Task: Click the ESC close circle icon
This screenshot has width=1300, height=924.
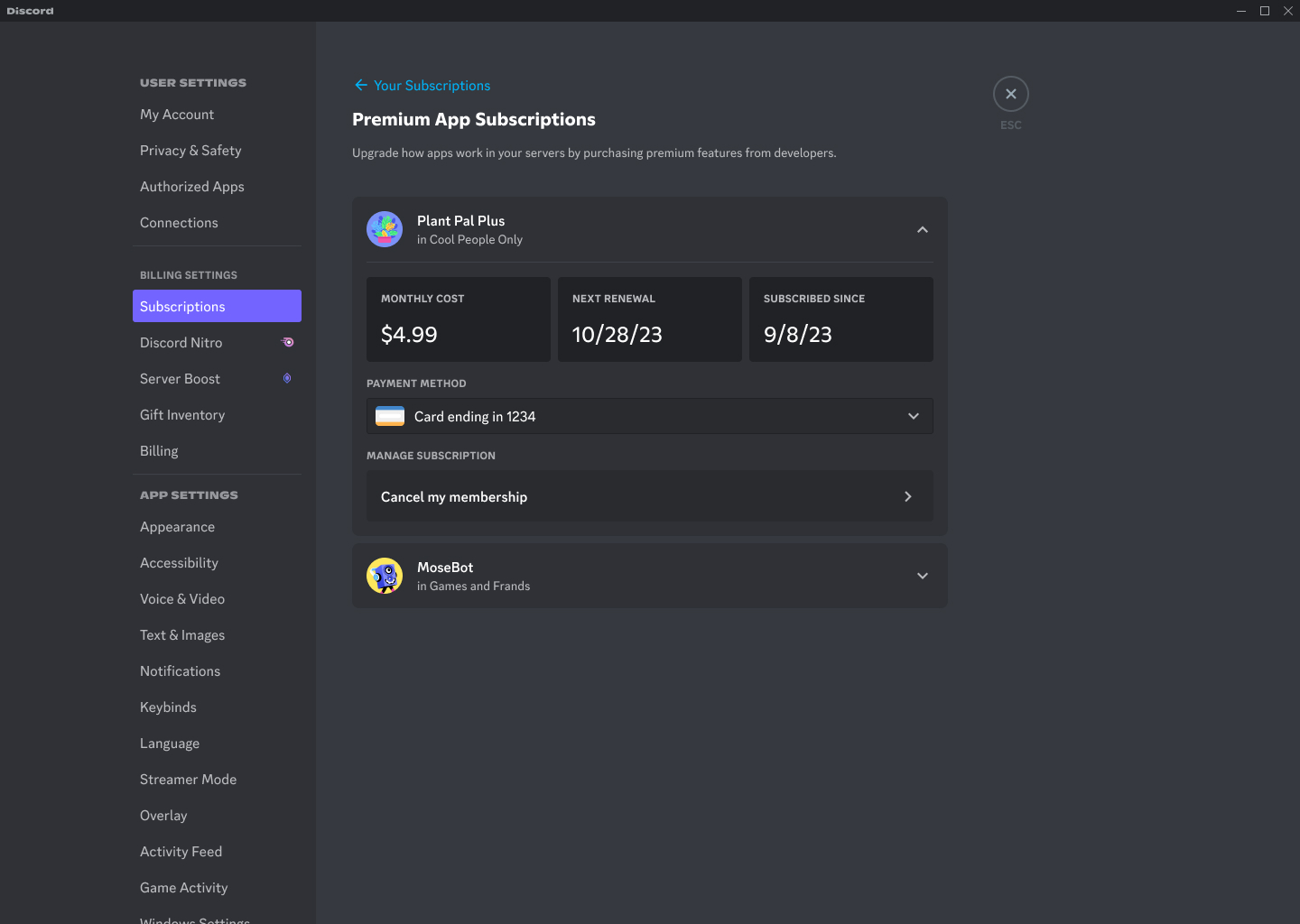Action: [1010, 93]
